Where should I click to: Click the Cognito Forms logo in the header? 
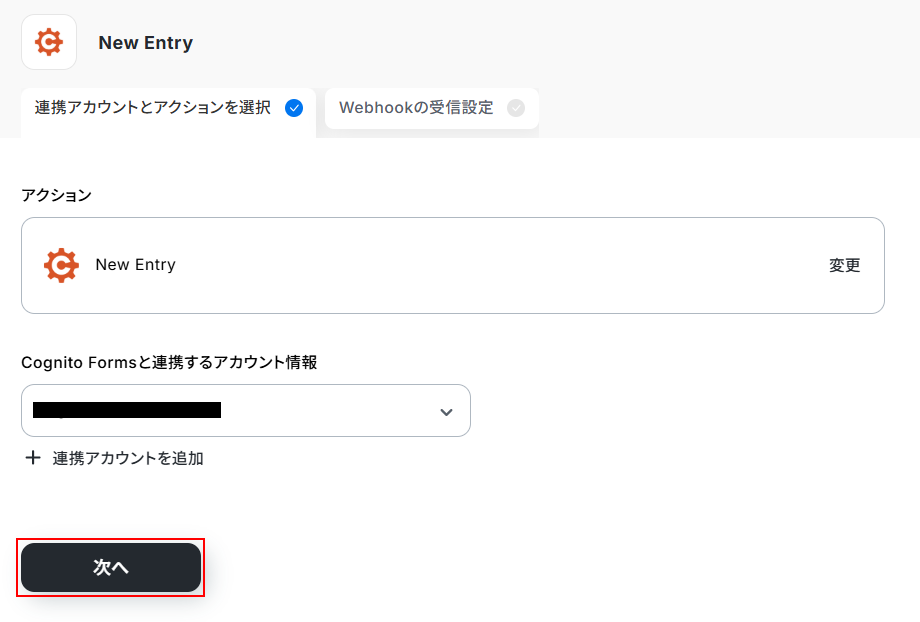click(x=49, y=42)
